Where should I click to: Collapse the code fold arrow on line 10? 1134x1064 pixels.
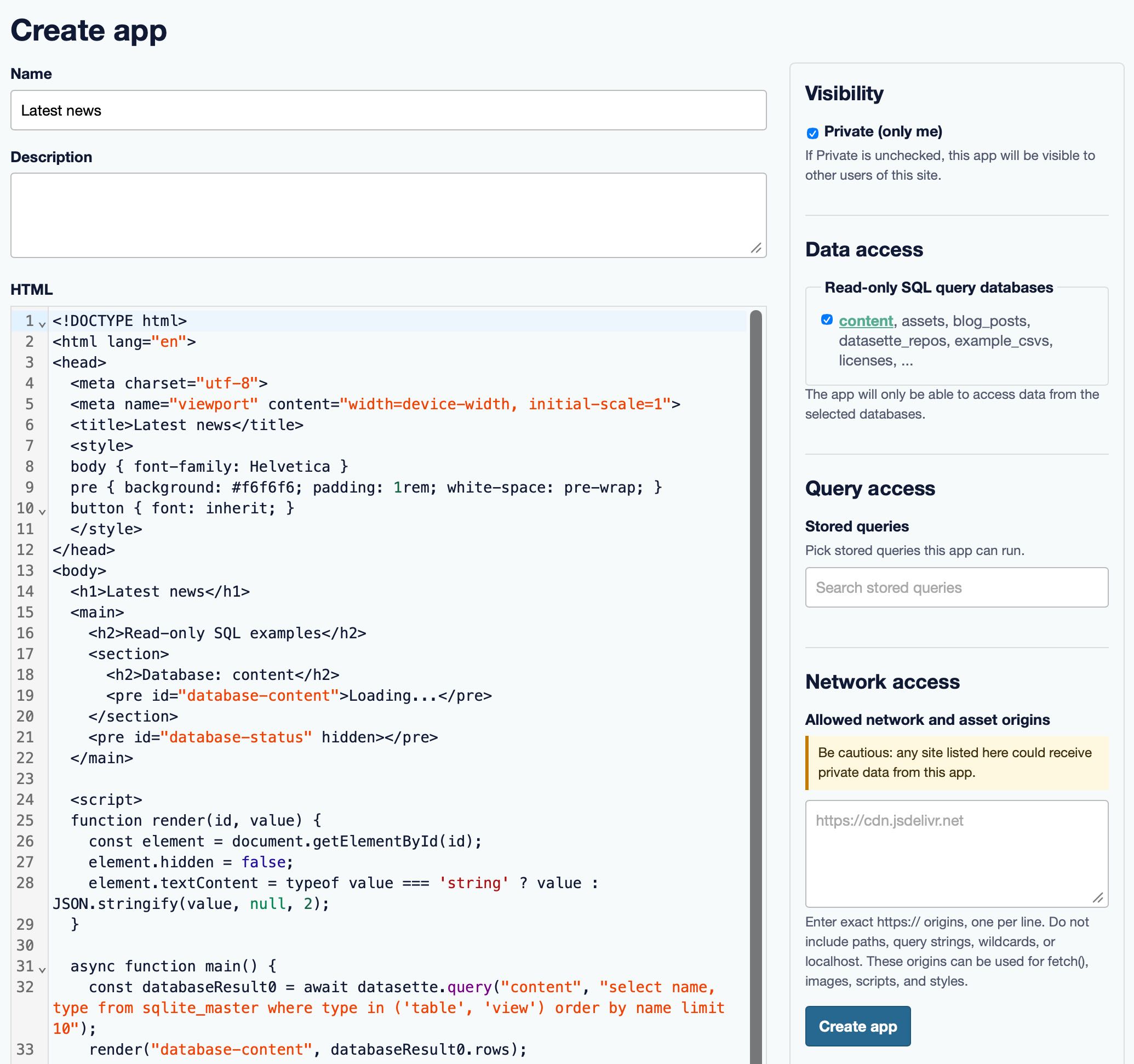pyautogui.click(x=42, y=511)
